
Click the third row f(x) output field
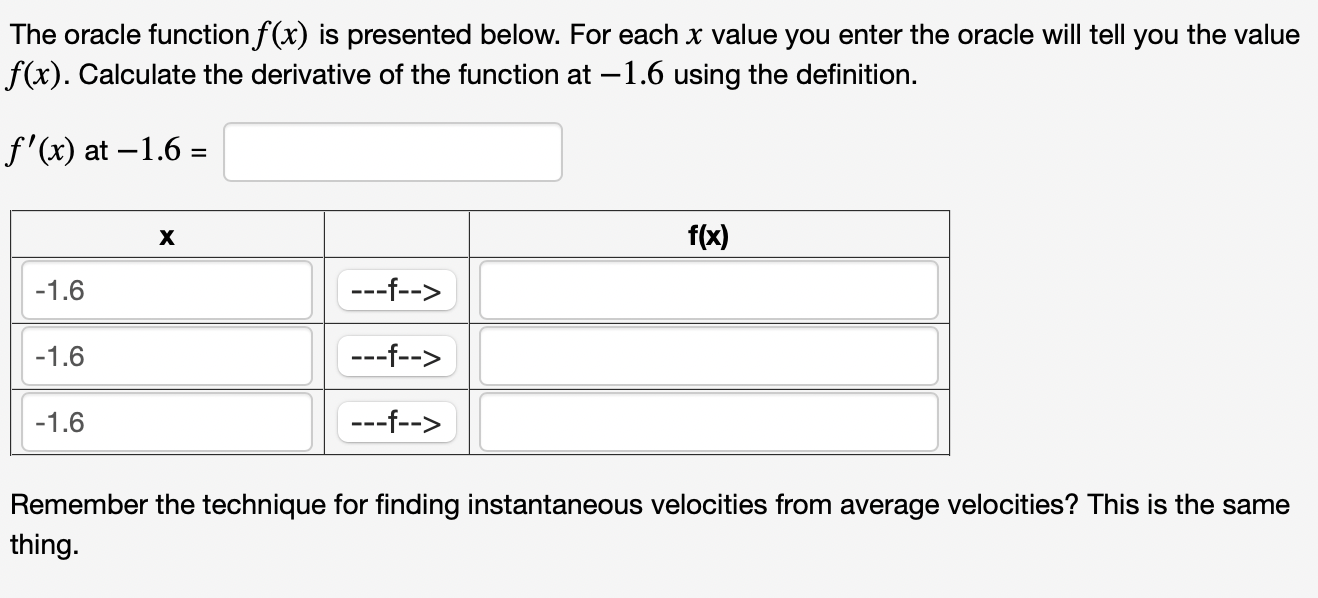pos(708,422)
